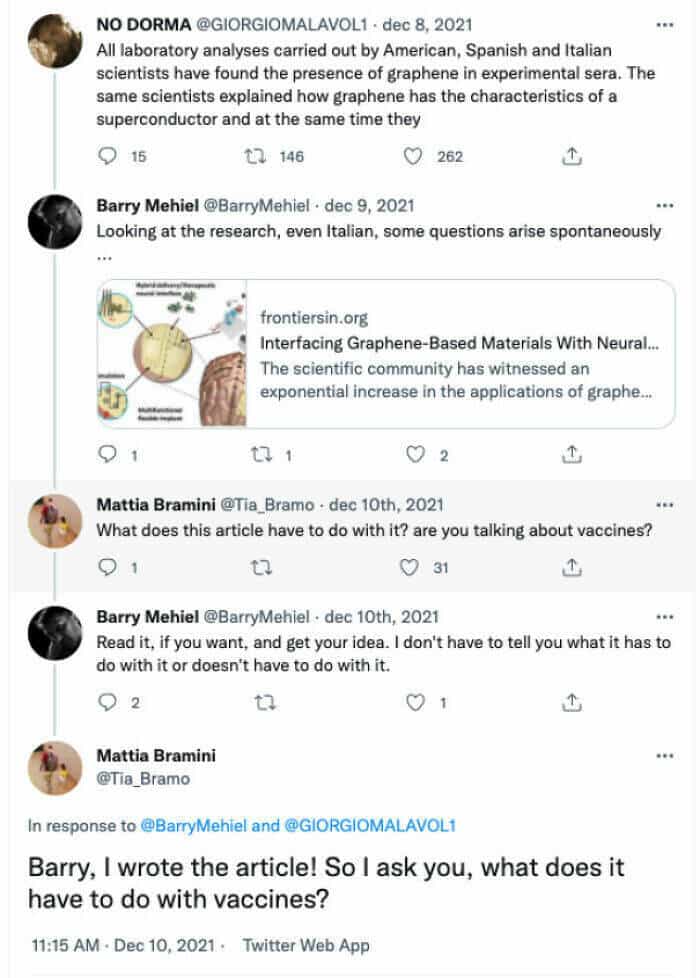The width and height of the screenshot is (700, 978).
Task: Reply to Barry's tweet with article card
Action: (109, 456)
